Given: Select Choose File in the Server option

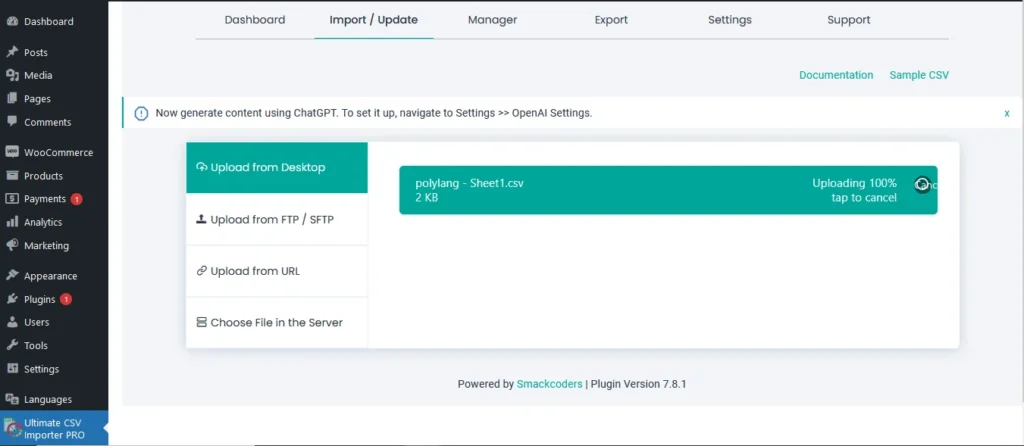Looking at the screenshot, I should [277, 323].
